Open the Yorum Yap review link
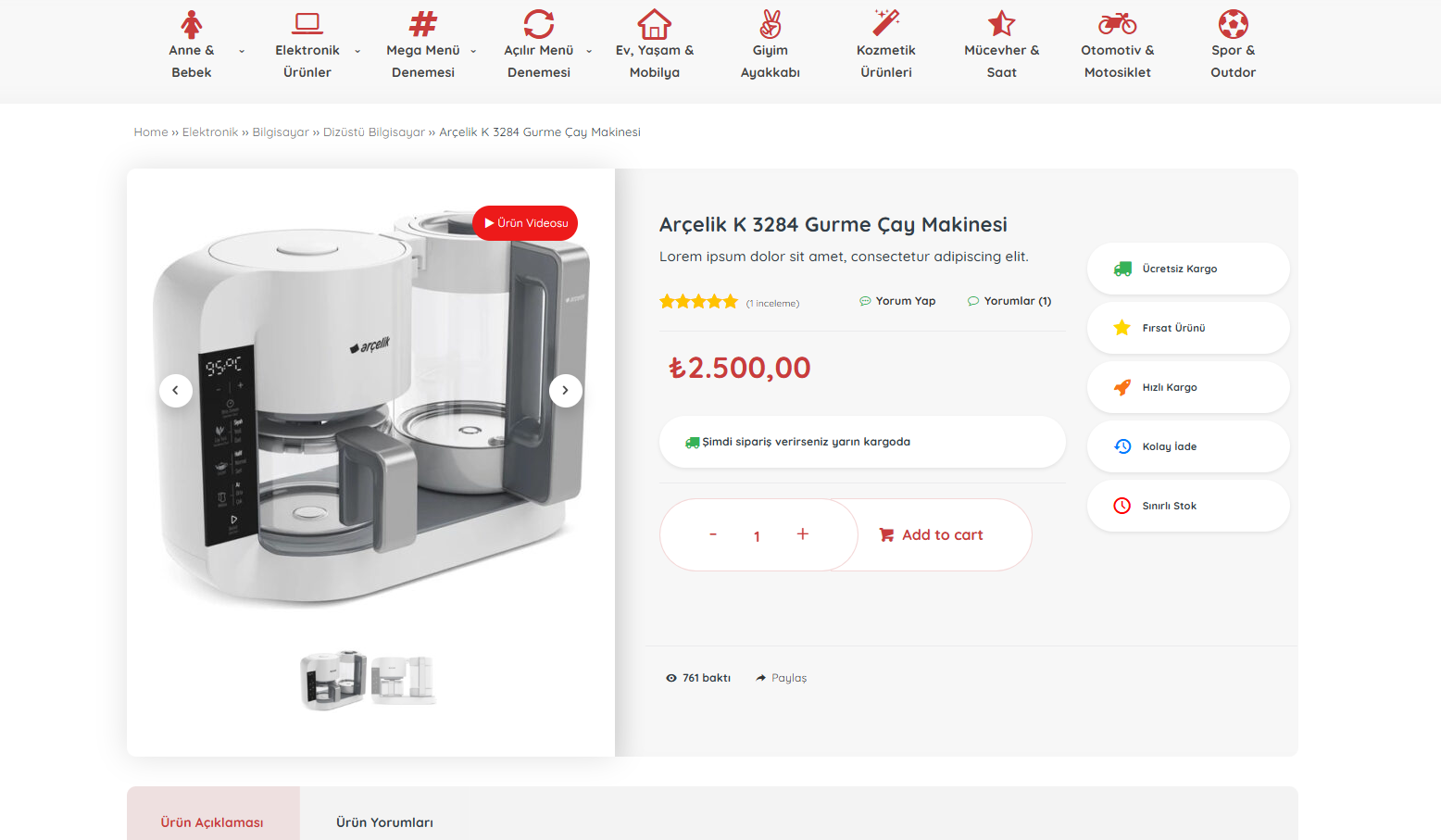This screenshot has height=840, width=1441. [897, 301]
